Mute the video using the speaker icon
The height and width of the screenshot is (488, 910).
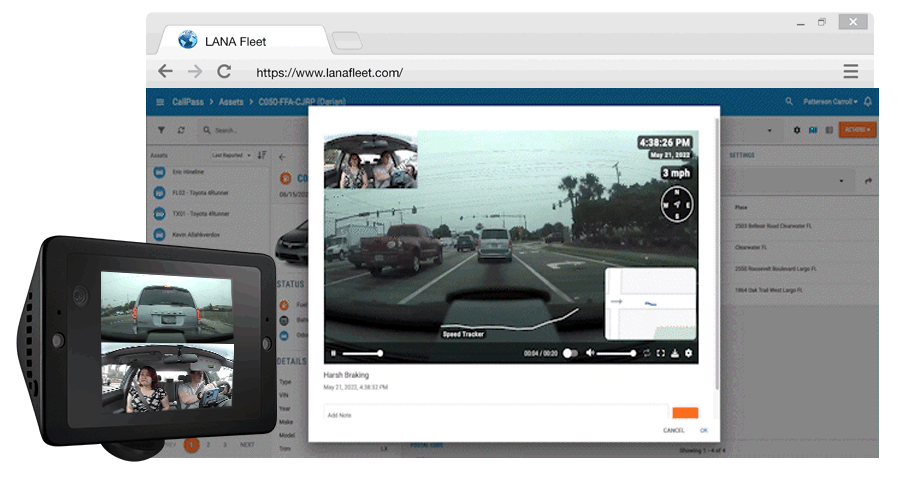(590, 353)
